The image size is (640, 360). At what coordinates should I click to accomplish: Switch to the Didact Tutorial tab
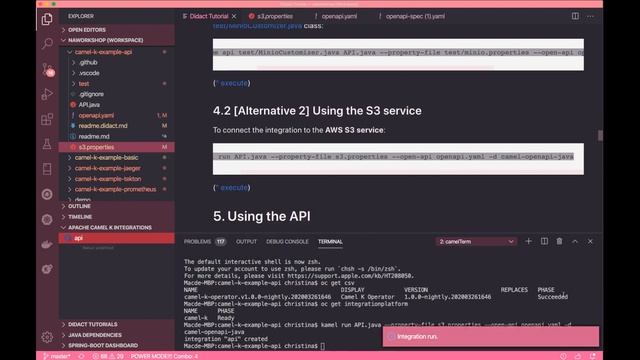pyautogui.click(x=209, y=16)
